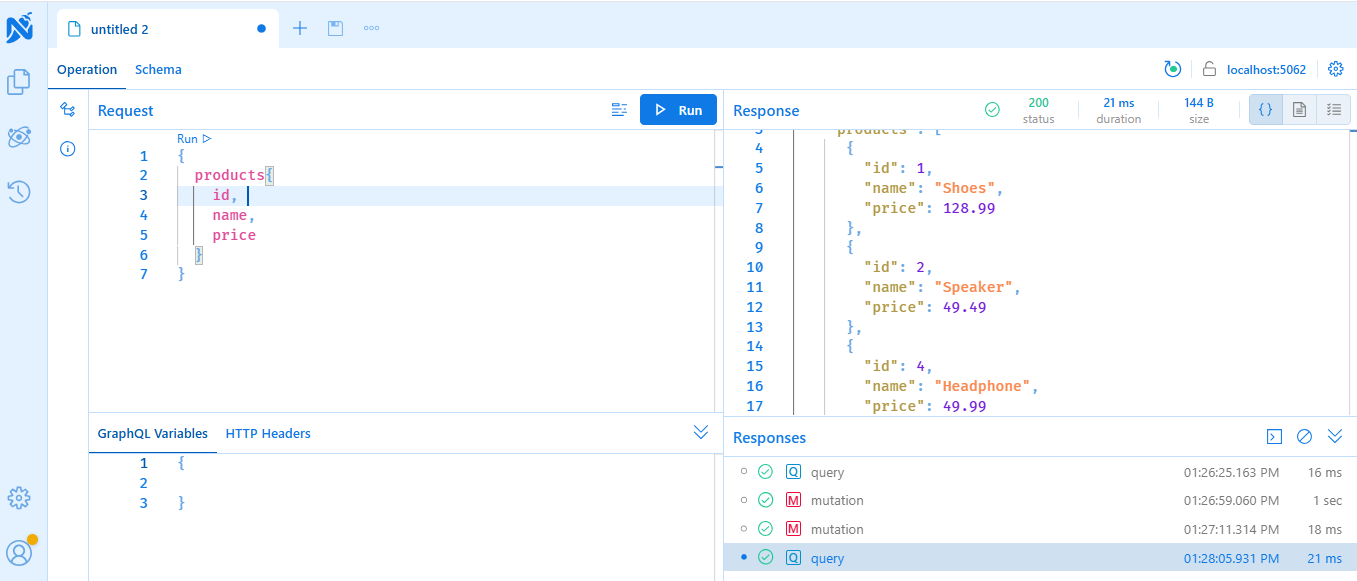The image size is (1357, 581).
Task: Open the Settings gear in left sidebar
Action: click(19, 497)
